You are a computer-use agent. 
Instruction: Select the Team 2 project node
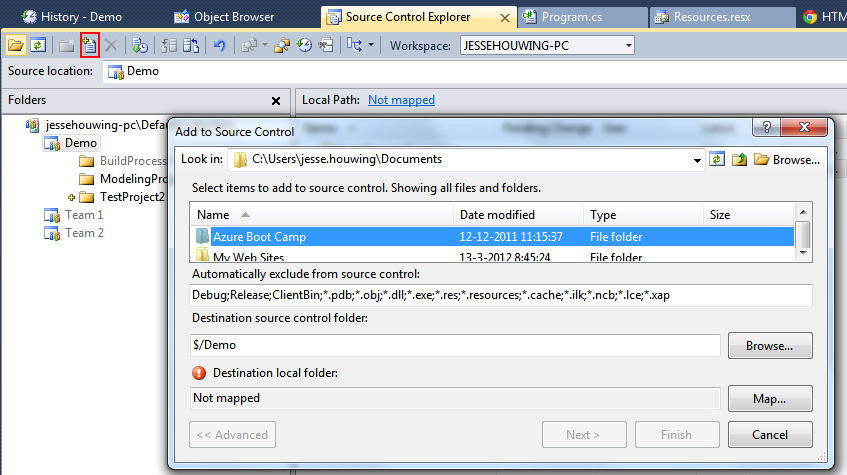click(84, 233)
